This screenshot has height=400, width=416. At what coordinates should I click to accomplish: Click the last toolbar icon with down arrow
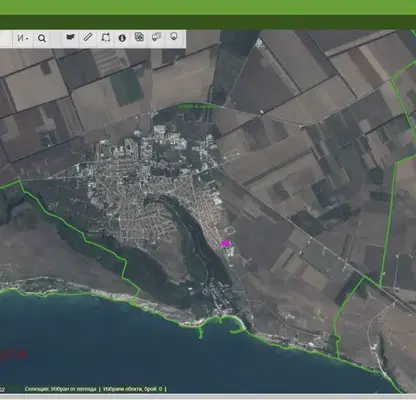[x=174, y=37]
